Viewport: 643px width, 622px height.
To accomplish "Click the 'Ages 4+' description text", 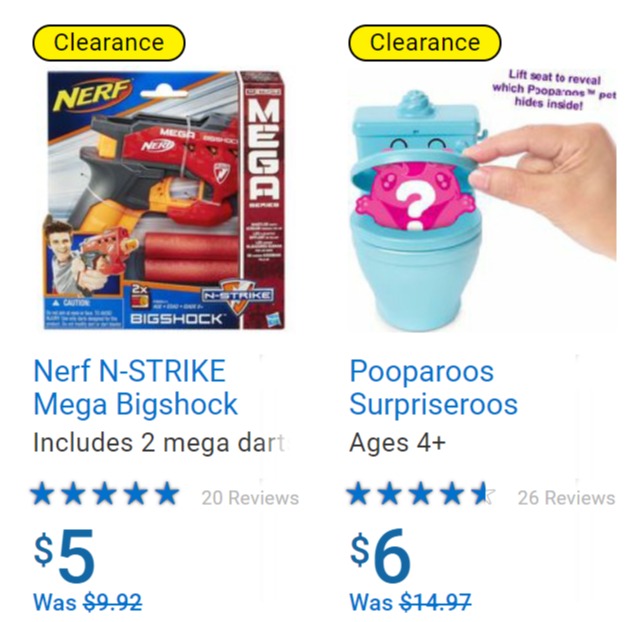I will point(397,443).
